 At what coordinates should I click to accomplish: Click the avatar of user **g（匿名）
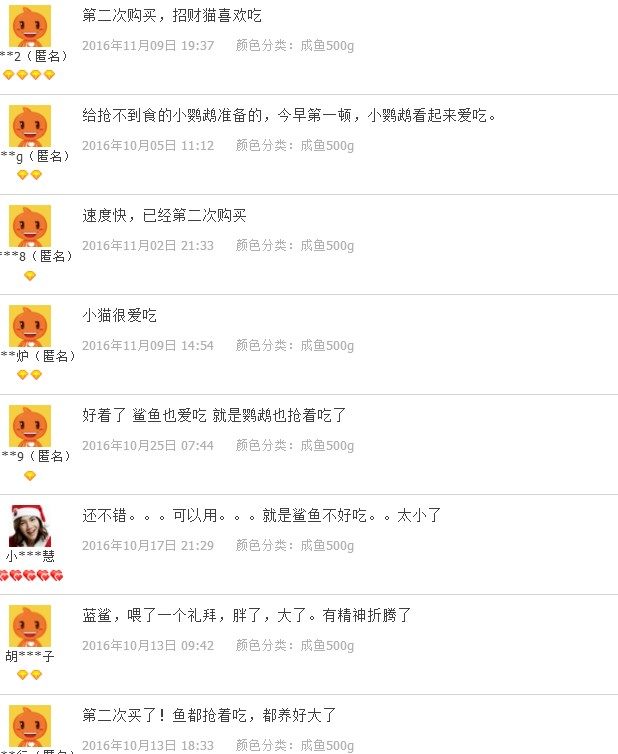coord(30,126)
